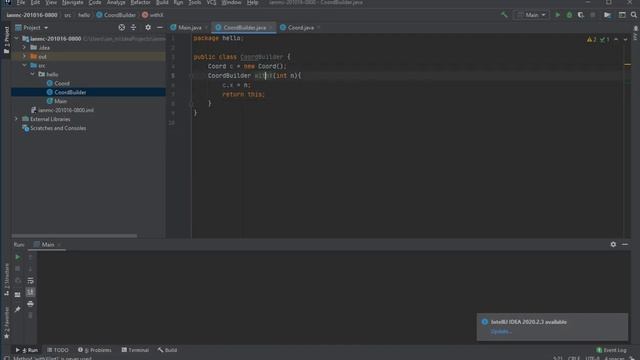Go to next highlighted error arrow
Viewport: 640px width, 360px height.
(625, 40)
